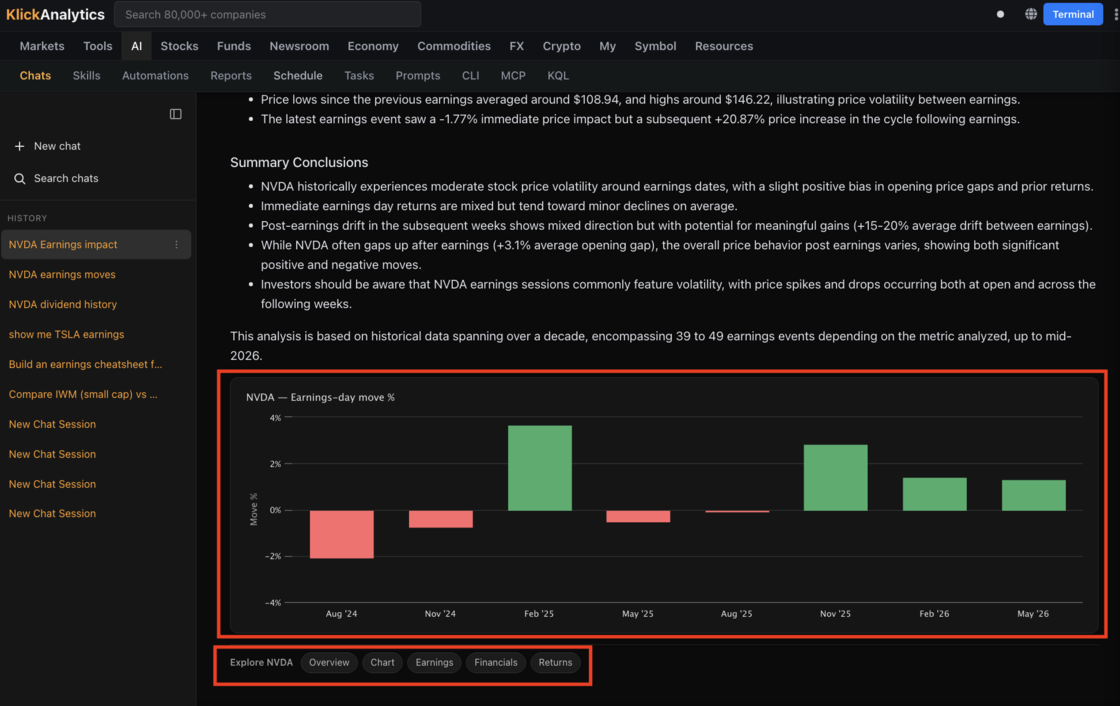Viewport: 1120px width, 706px height.
Task: Switch to the Schedule tab
Action: (298, 76)
